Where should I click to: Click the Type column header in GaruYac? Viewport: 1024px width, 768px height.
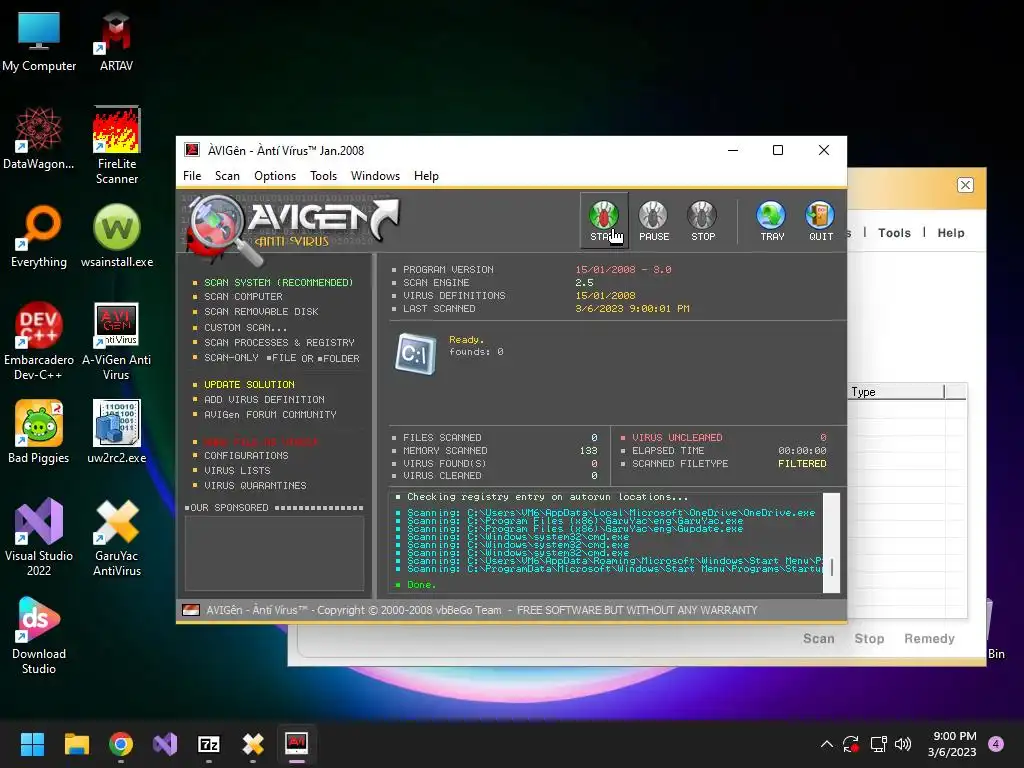coord(896,392)
